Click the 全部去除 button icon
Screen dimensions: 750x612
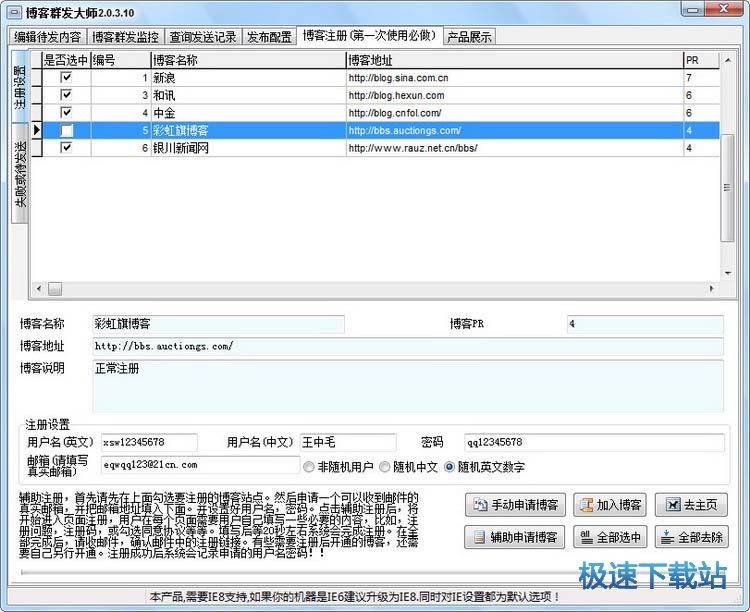pyautogui.click(x=668, y=537)
